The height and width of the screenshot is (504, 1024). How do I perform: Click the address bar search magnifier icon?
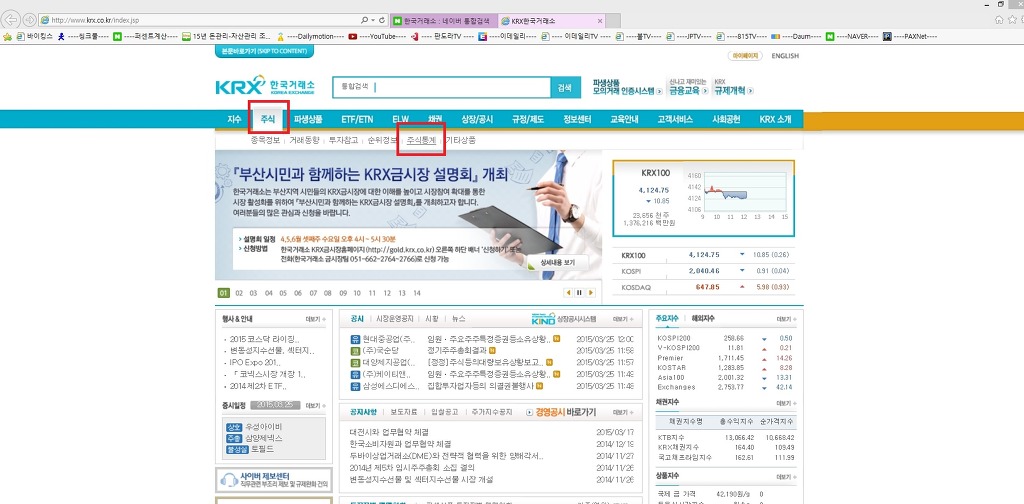tap(364, 20)
